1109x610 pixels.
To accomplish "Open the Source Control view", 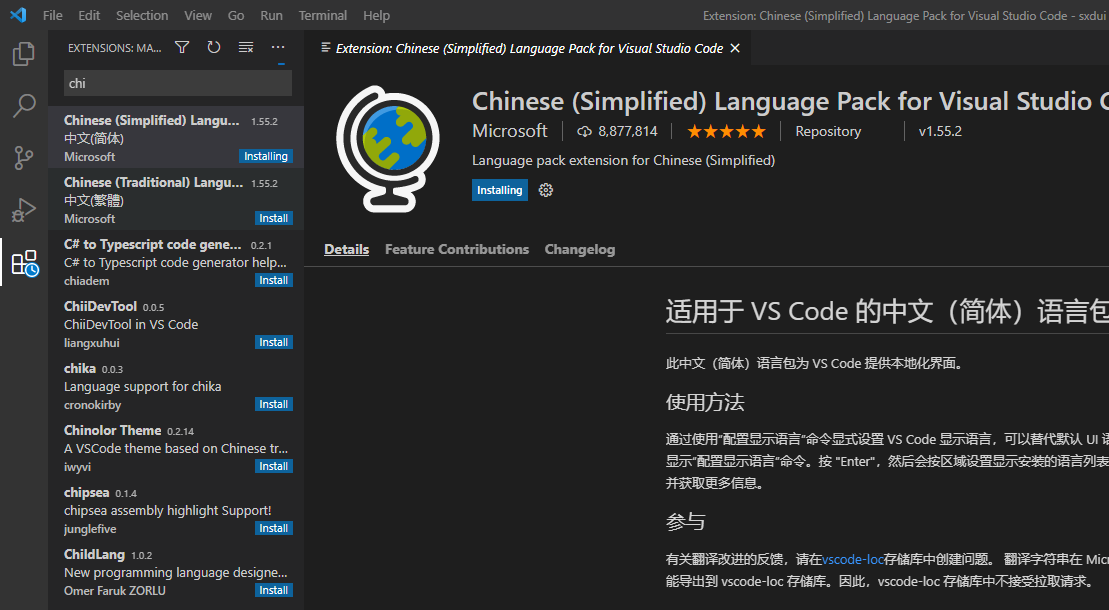I will 23,158.
